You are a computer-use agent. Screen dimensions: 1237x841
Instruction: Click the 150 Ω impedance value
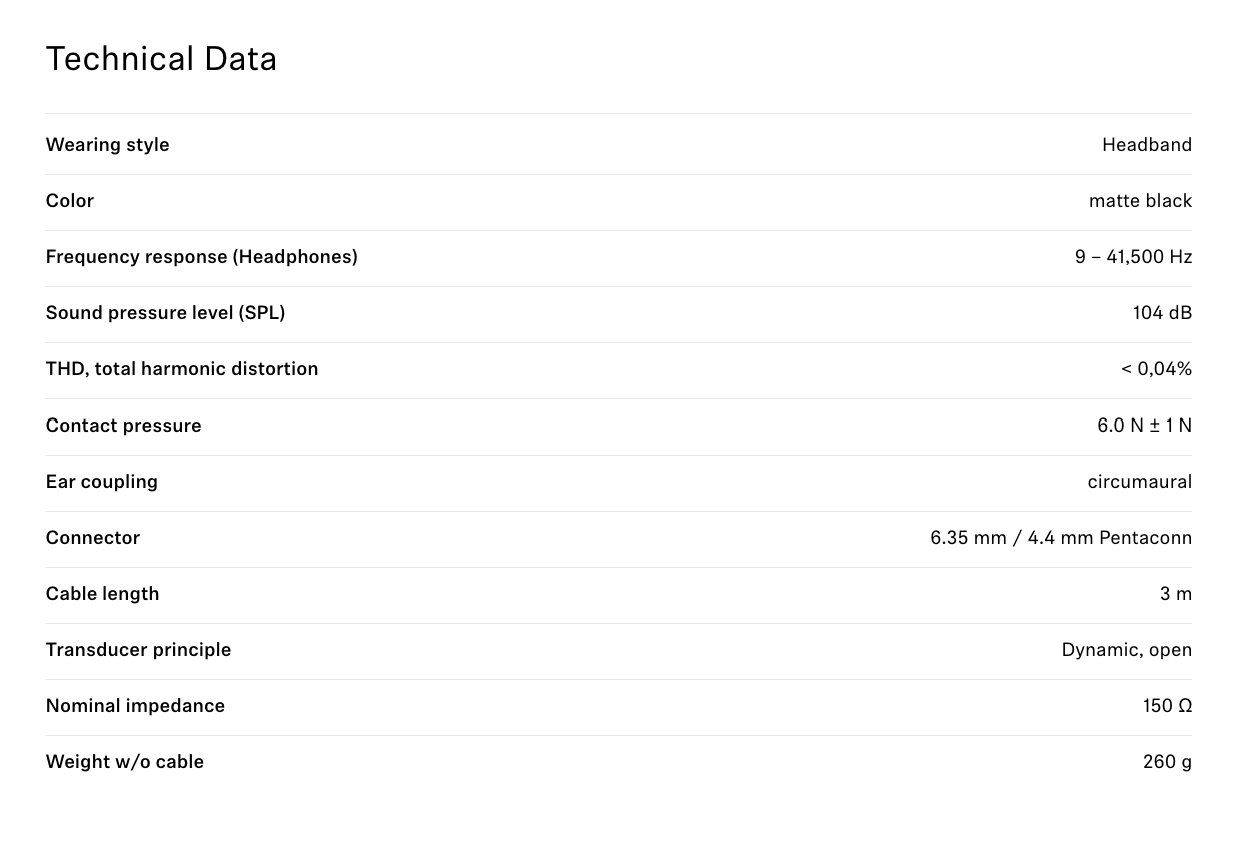click(x=1167, y=706)
